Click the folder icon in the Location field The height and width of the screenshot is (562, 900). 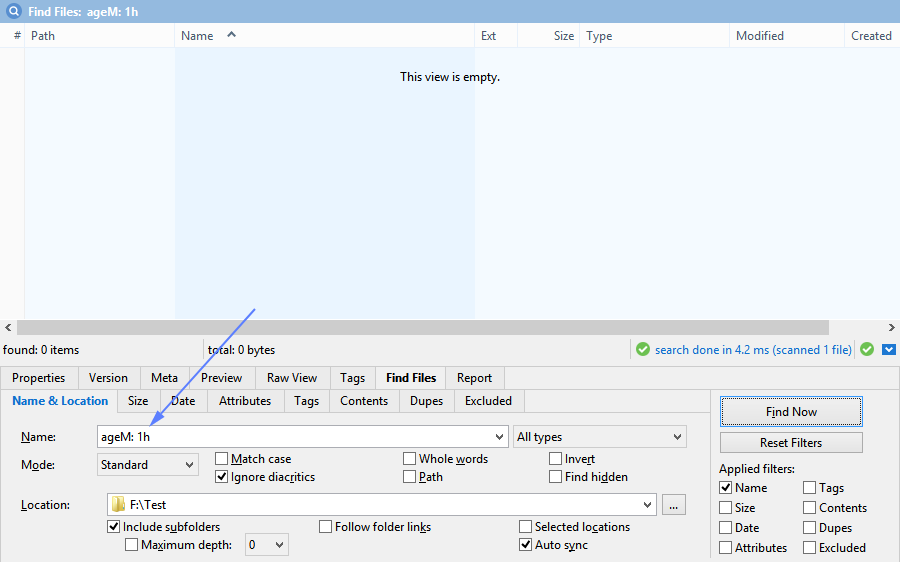[118, 505]
